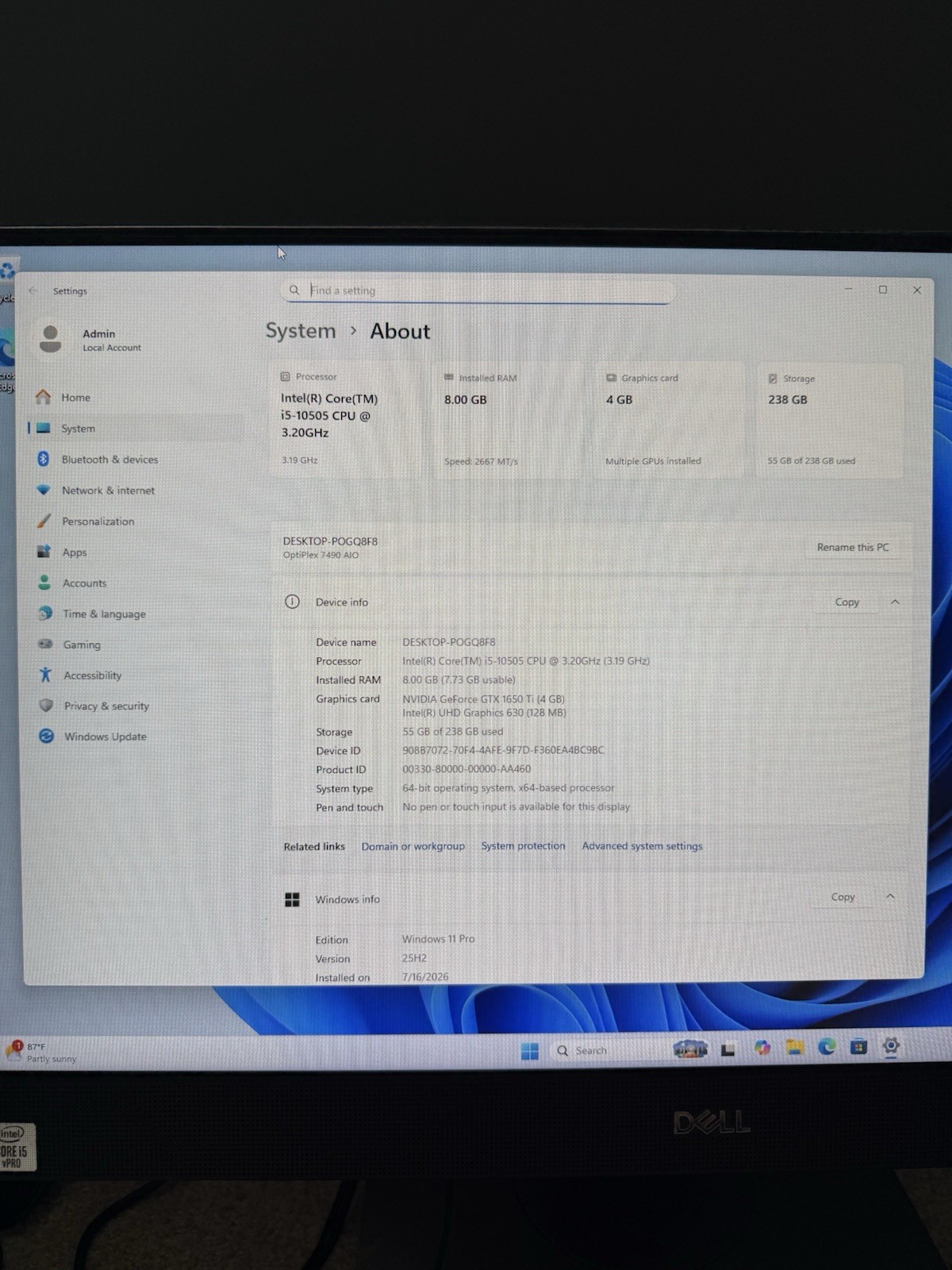Click the search highlight image in the taskbar

pos(691,1049)
